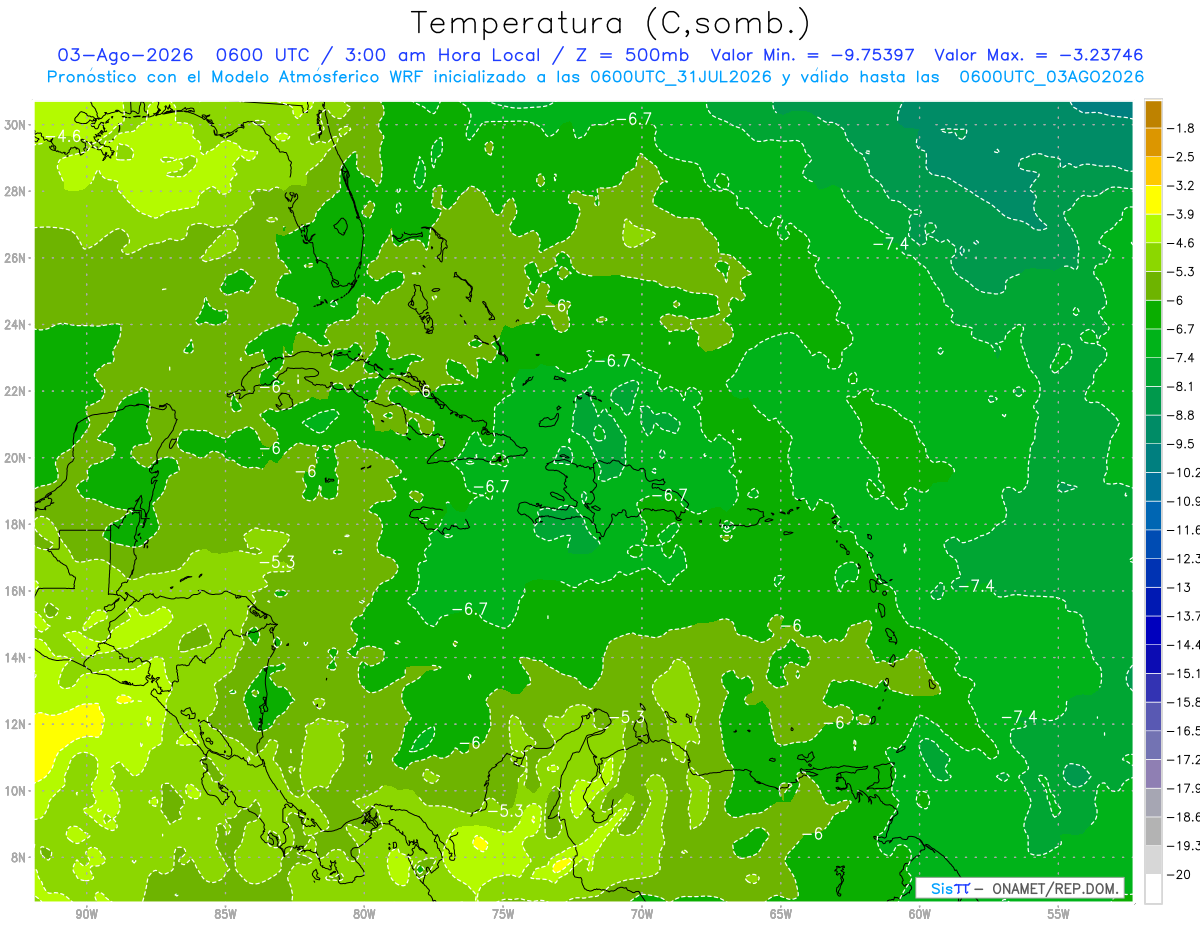Click the '-20' color scale value
The height and width of the screenshot is (927, 1200).
pyautogui.click(x=1179, y=875)
